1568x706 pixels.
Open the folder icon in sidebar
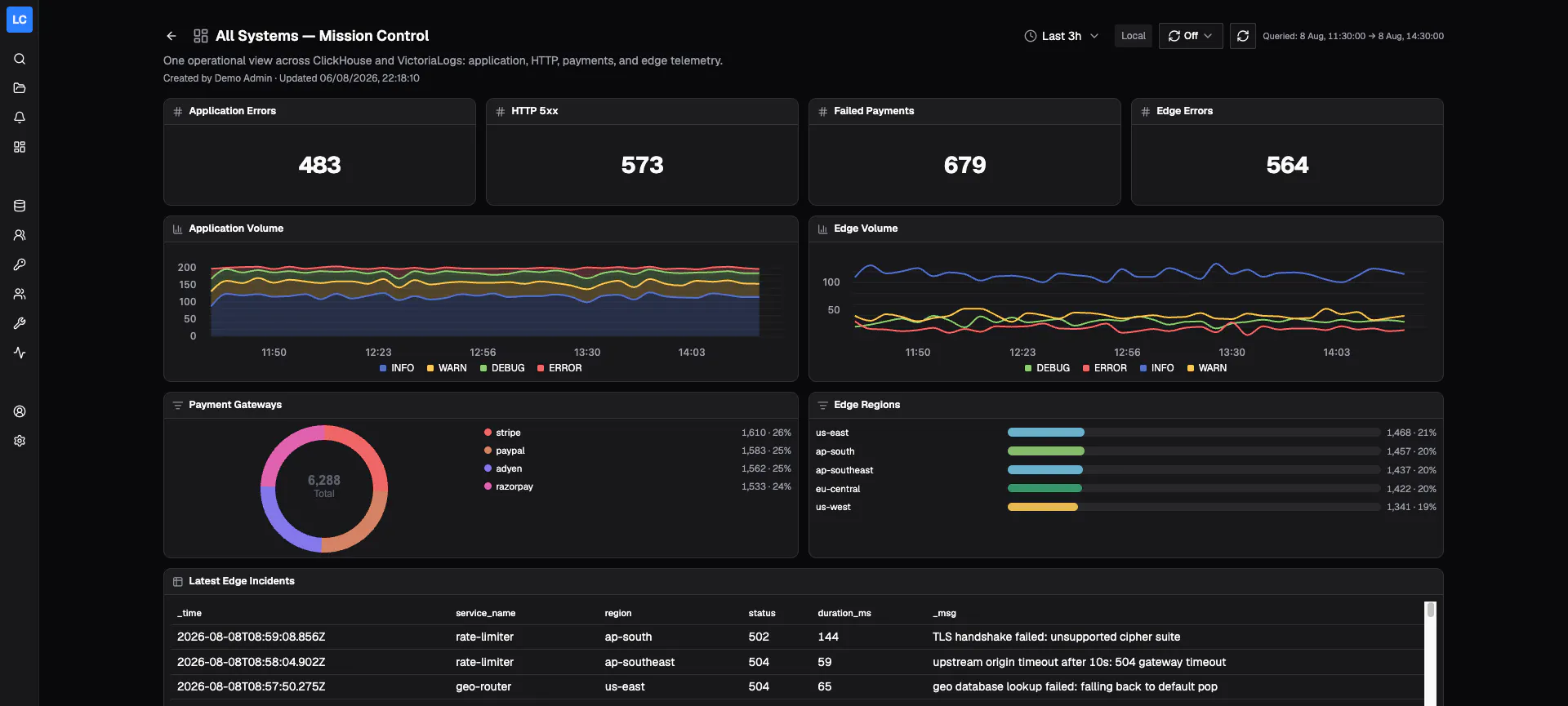(x=20, y=88)
